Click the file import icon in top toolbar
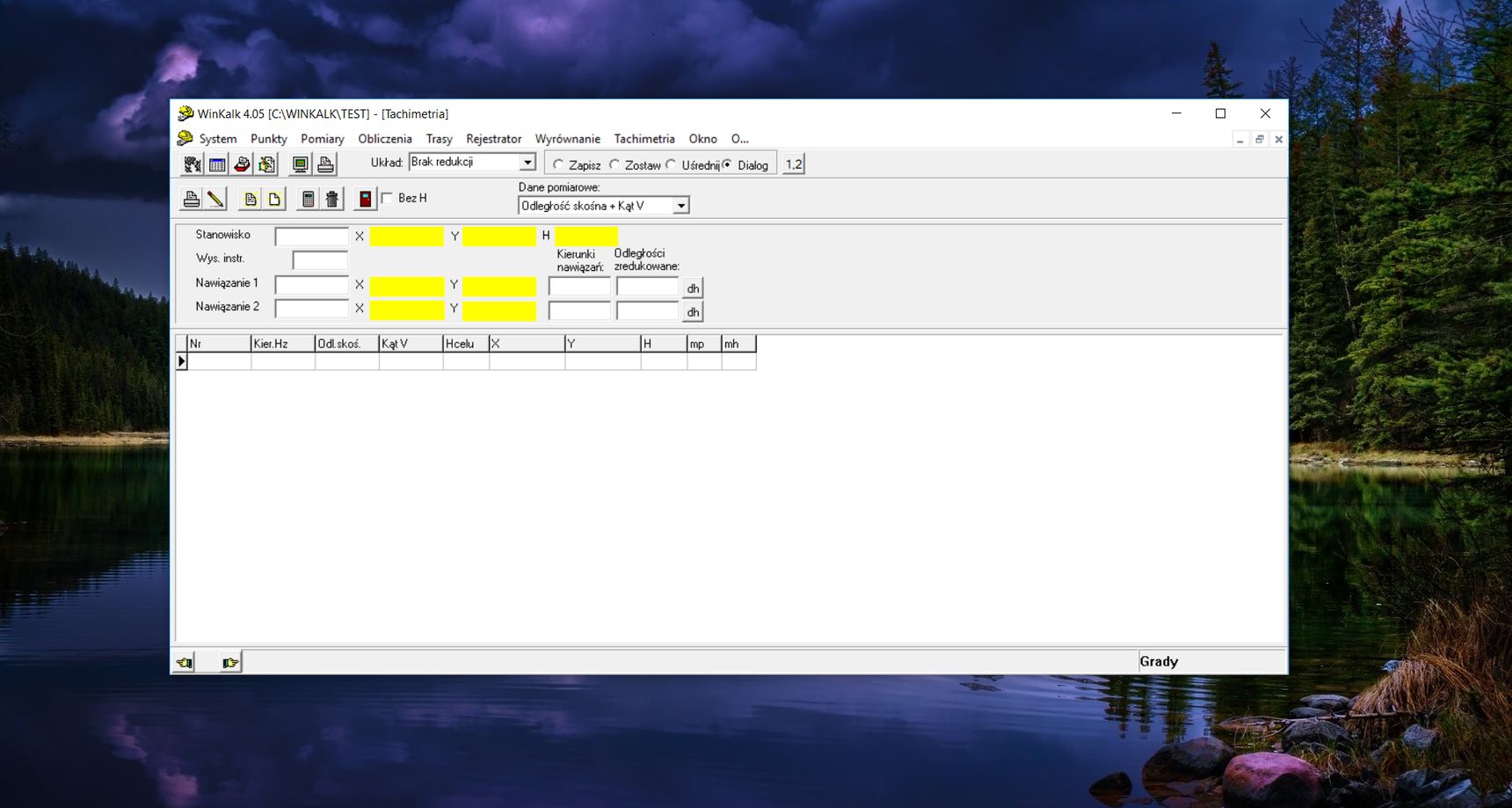 (x=267, y=164)
